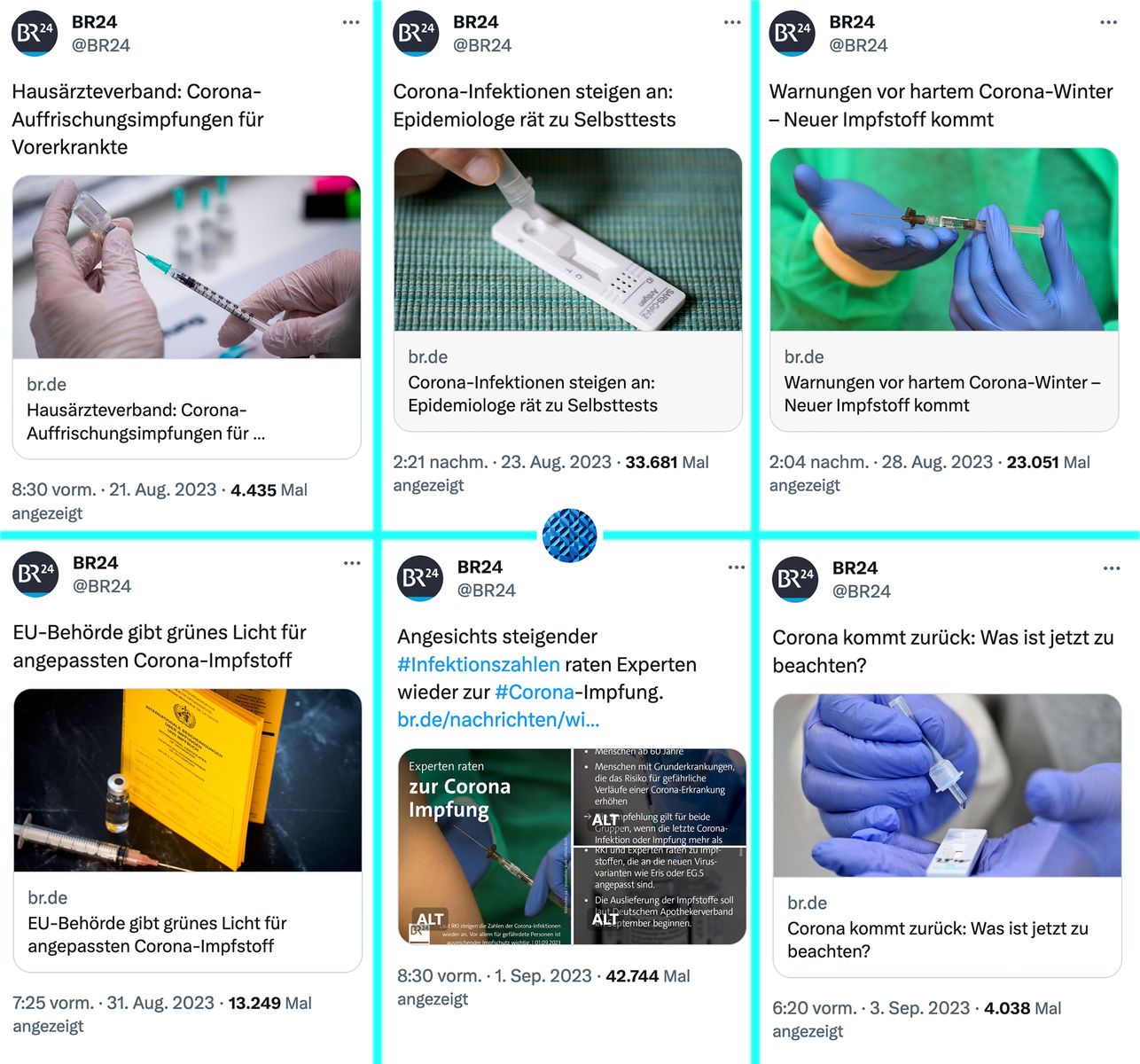Open the yellow vaccination booklet image
This screenshot has width=1140, height=1064.
(x=188, y=780)
